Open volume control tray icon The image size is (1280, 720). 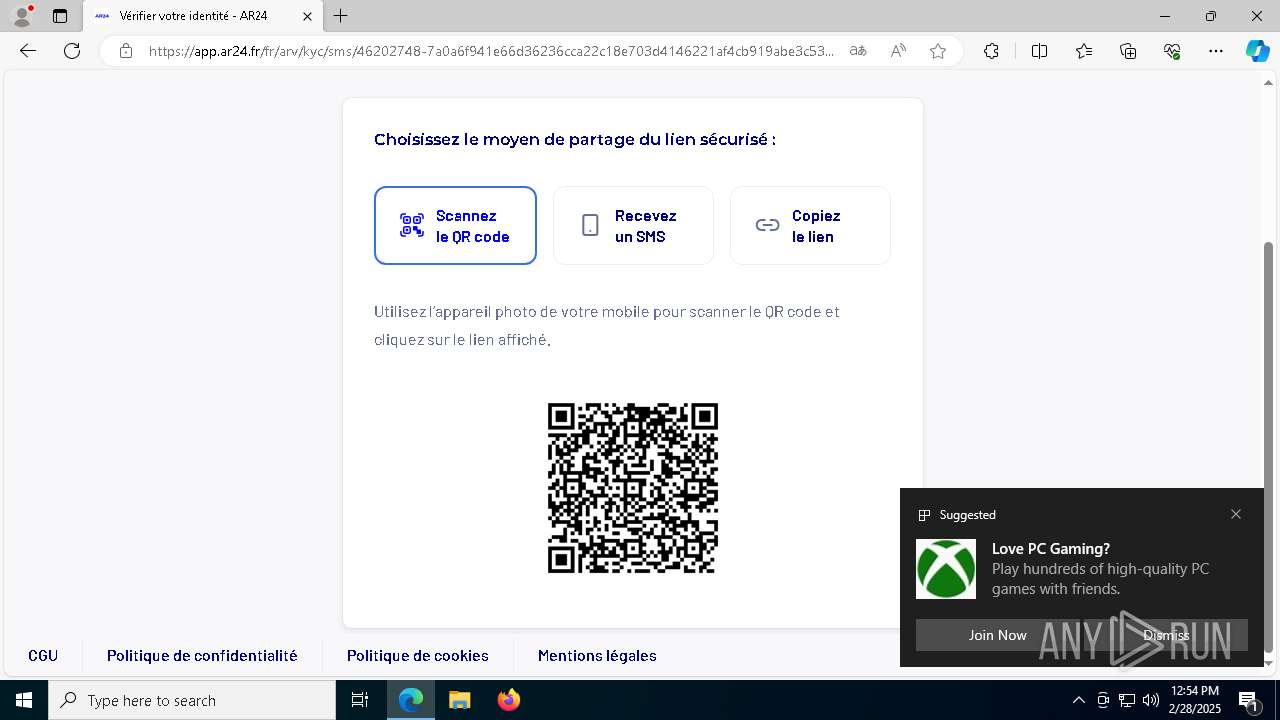point(1151,700)
